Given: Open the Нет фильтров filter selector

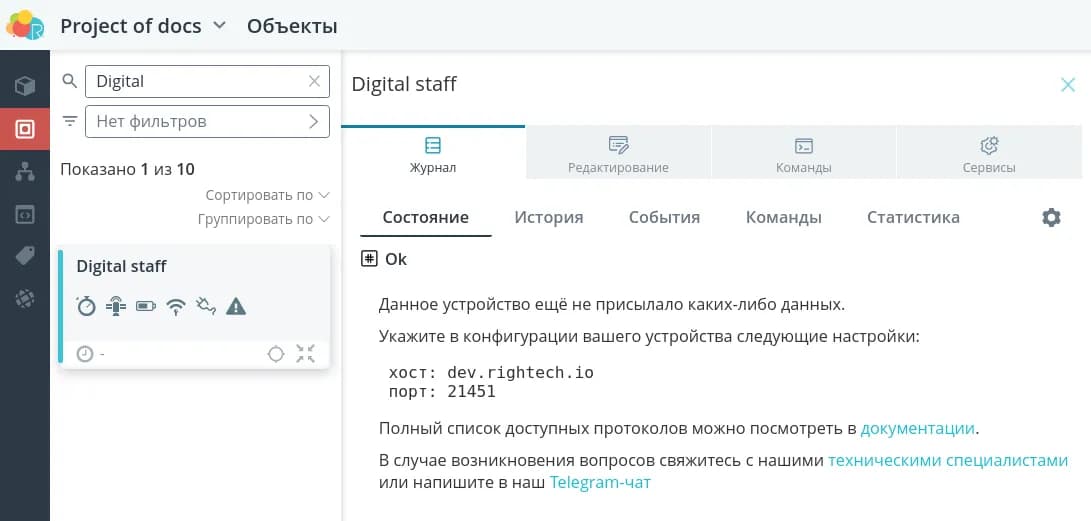Looking at the screenshot, I should click(x=207, y=122).
